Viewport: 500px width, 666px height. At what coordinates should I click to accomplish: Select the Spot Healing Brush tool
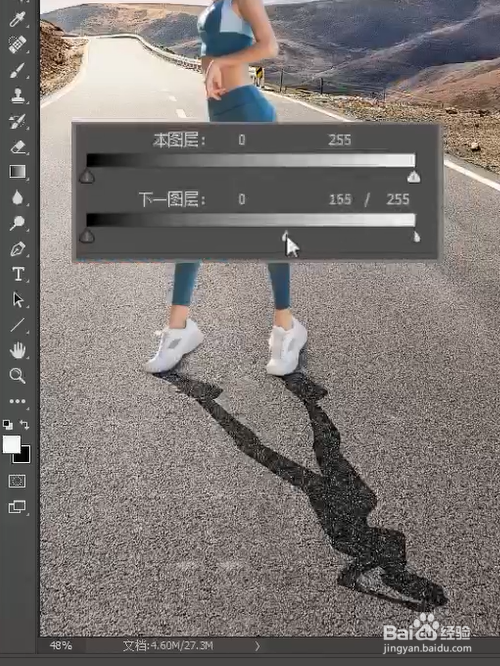point(17,44)
